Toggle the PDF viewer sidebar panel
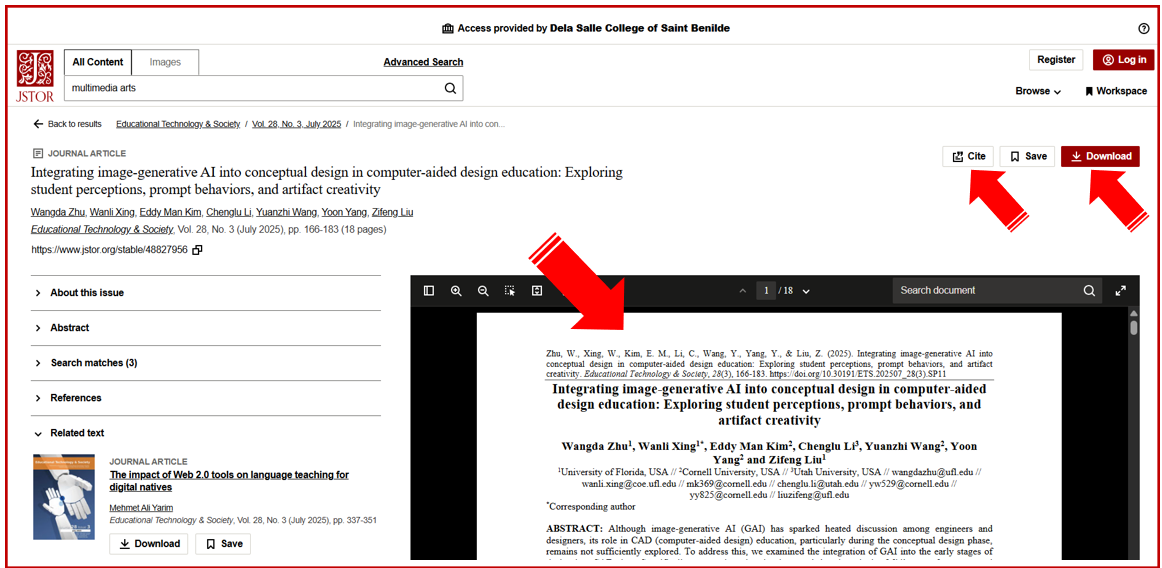This screenshot has height=568, width=1162. [429, 291]
